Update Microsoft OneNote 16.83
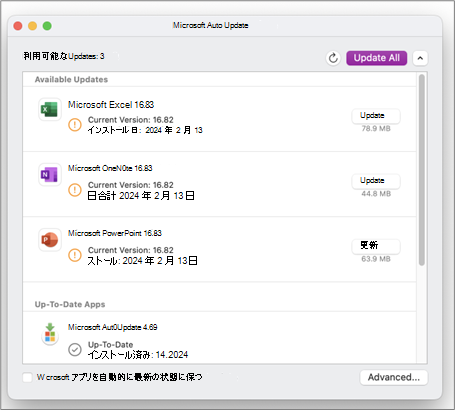Image resolution: width=455 pixels, height=410 pixels. [x=376, y=181]
